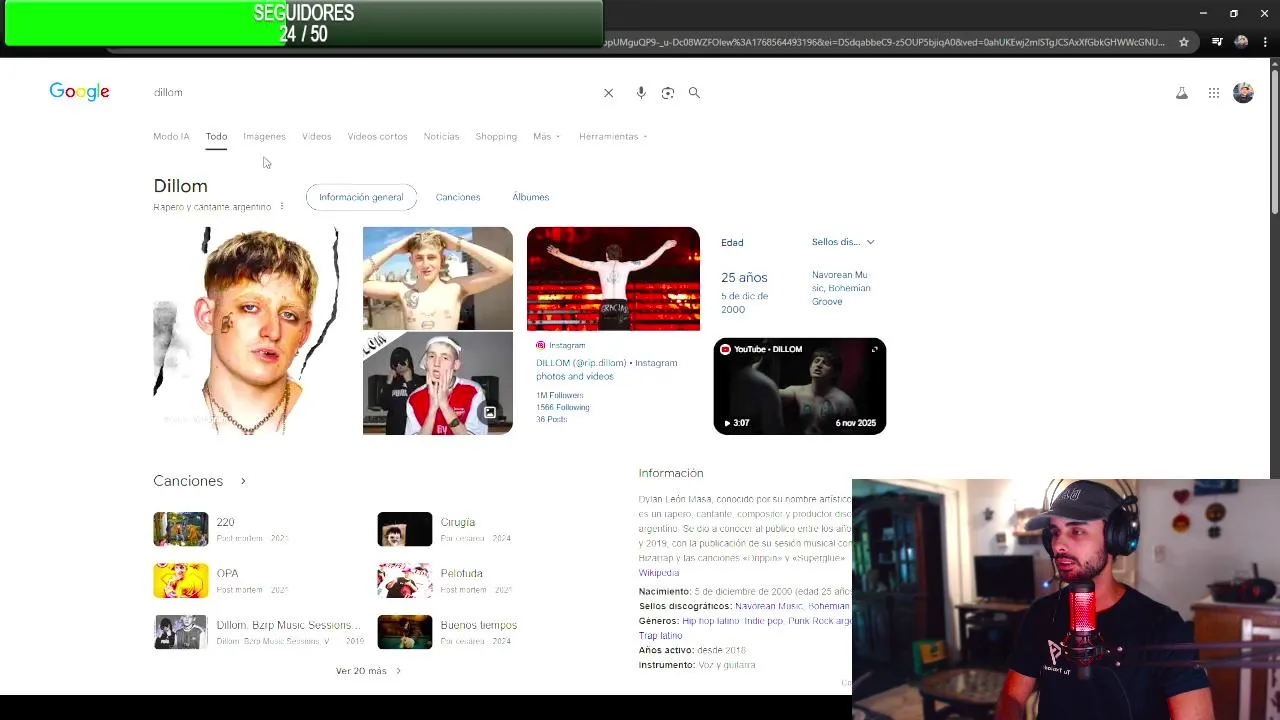Viewport: 1280px width, 720px height.
Task: Open Google Lens image search
Action: [668, 93]
